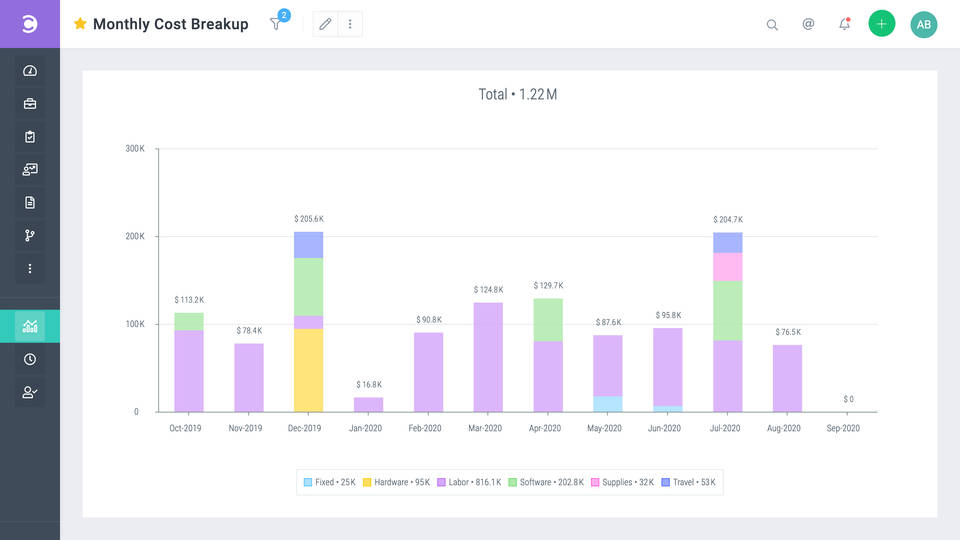The width and height of the screenshot is (960, 540).
Task: Click the search magnifier icon
Action: point(772,25)
